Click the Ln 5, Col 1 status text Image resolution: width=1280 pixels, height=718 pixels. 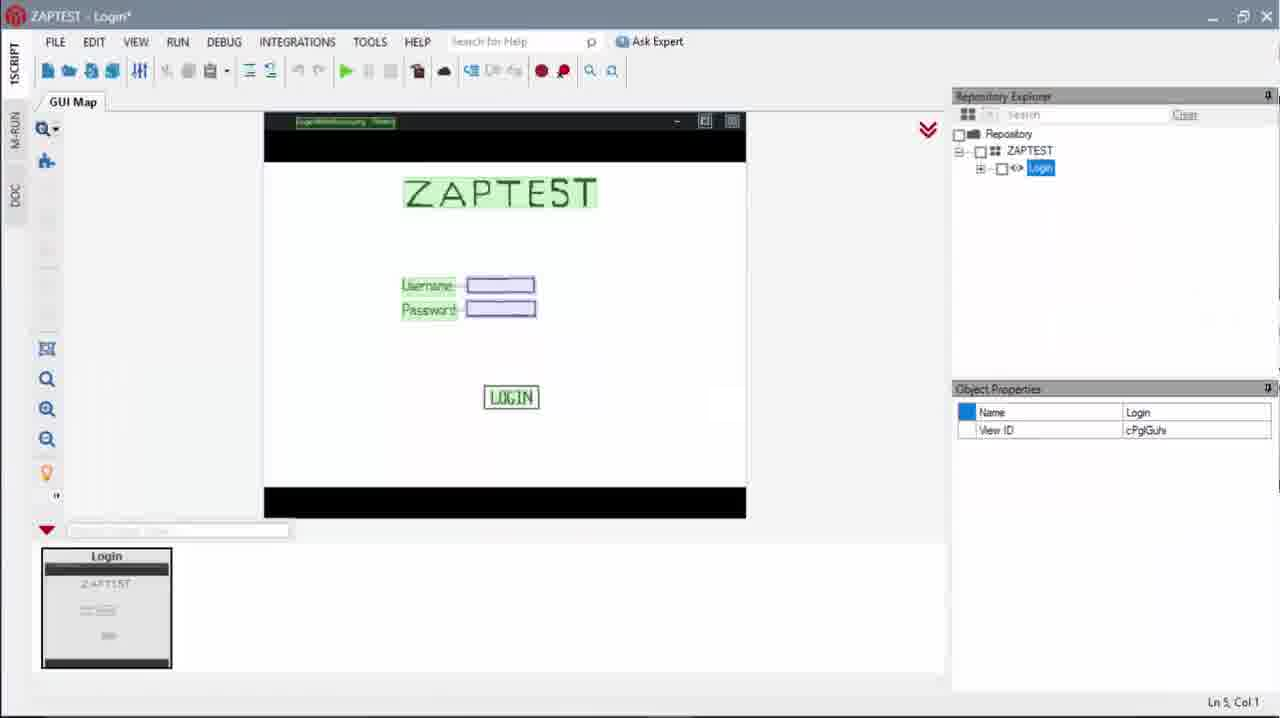tap(1234, 703)
